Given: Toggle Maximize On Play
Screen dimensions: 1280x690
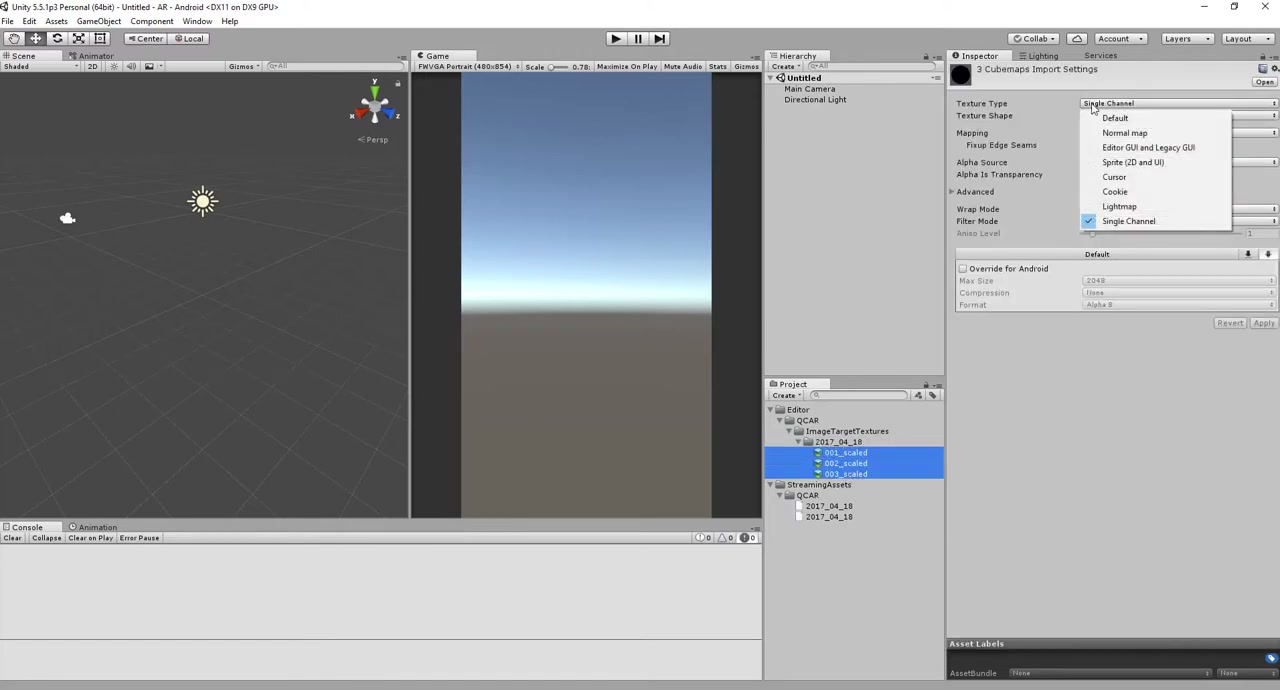Looking at the screenshot, I should coord(627,66).
